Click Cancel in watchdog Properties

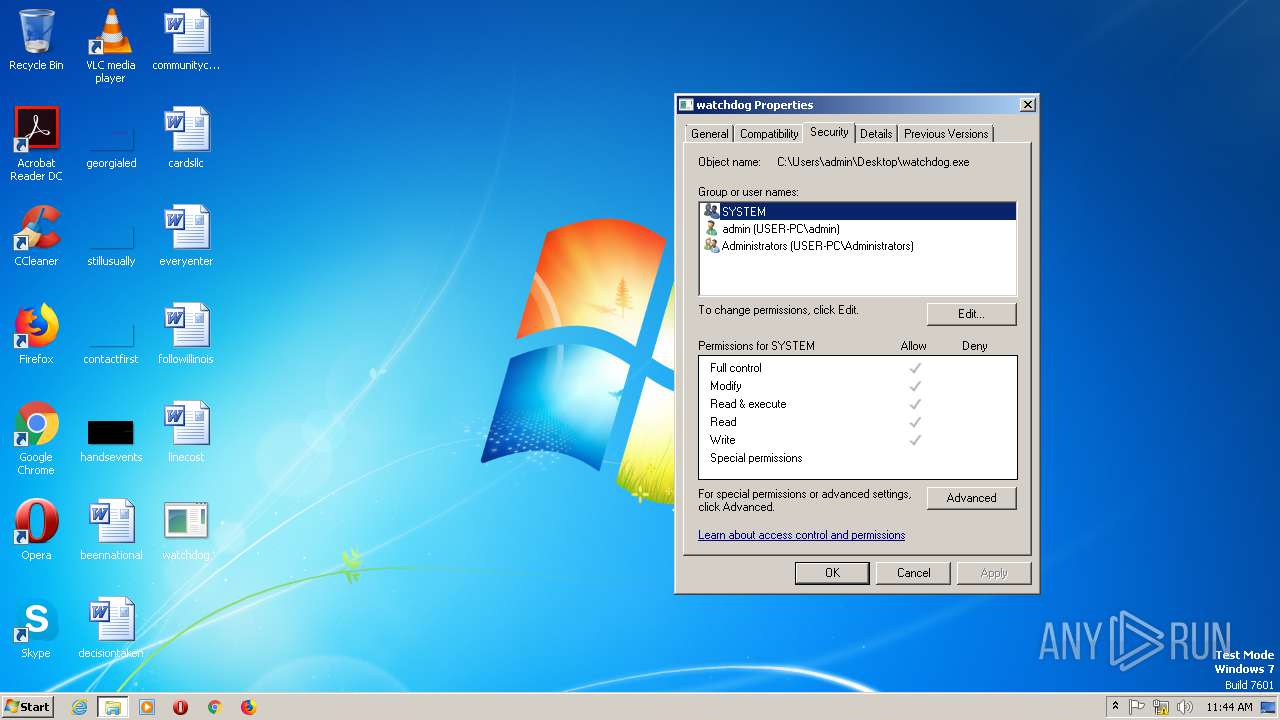pyautogui.click(x=913, y=573)
